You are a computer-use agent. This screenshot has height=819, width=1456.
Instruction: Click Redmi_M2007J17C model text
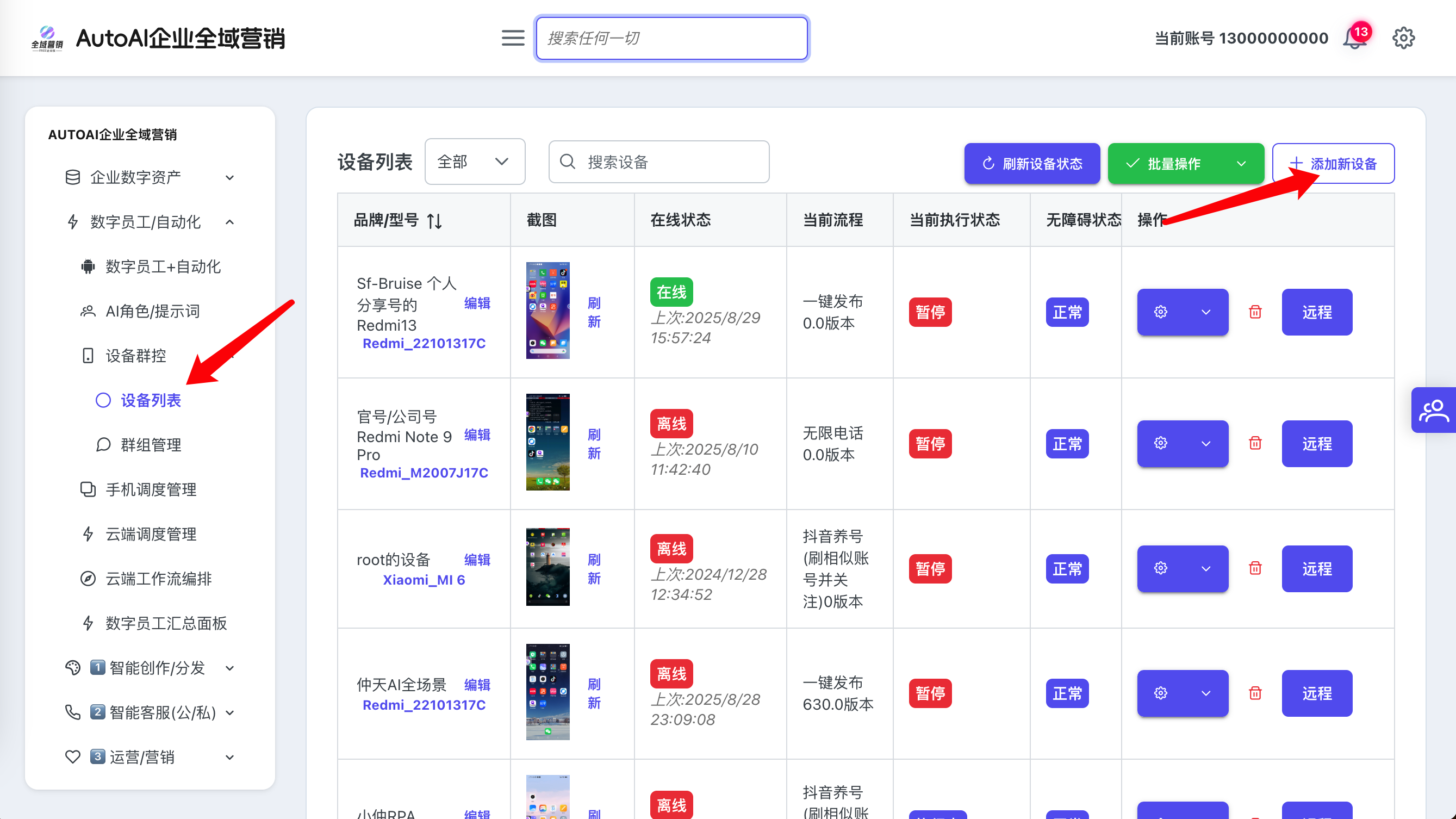click(x=424, y=473)
